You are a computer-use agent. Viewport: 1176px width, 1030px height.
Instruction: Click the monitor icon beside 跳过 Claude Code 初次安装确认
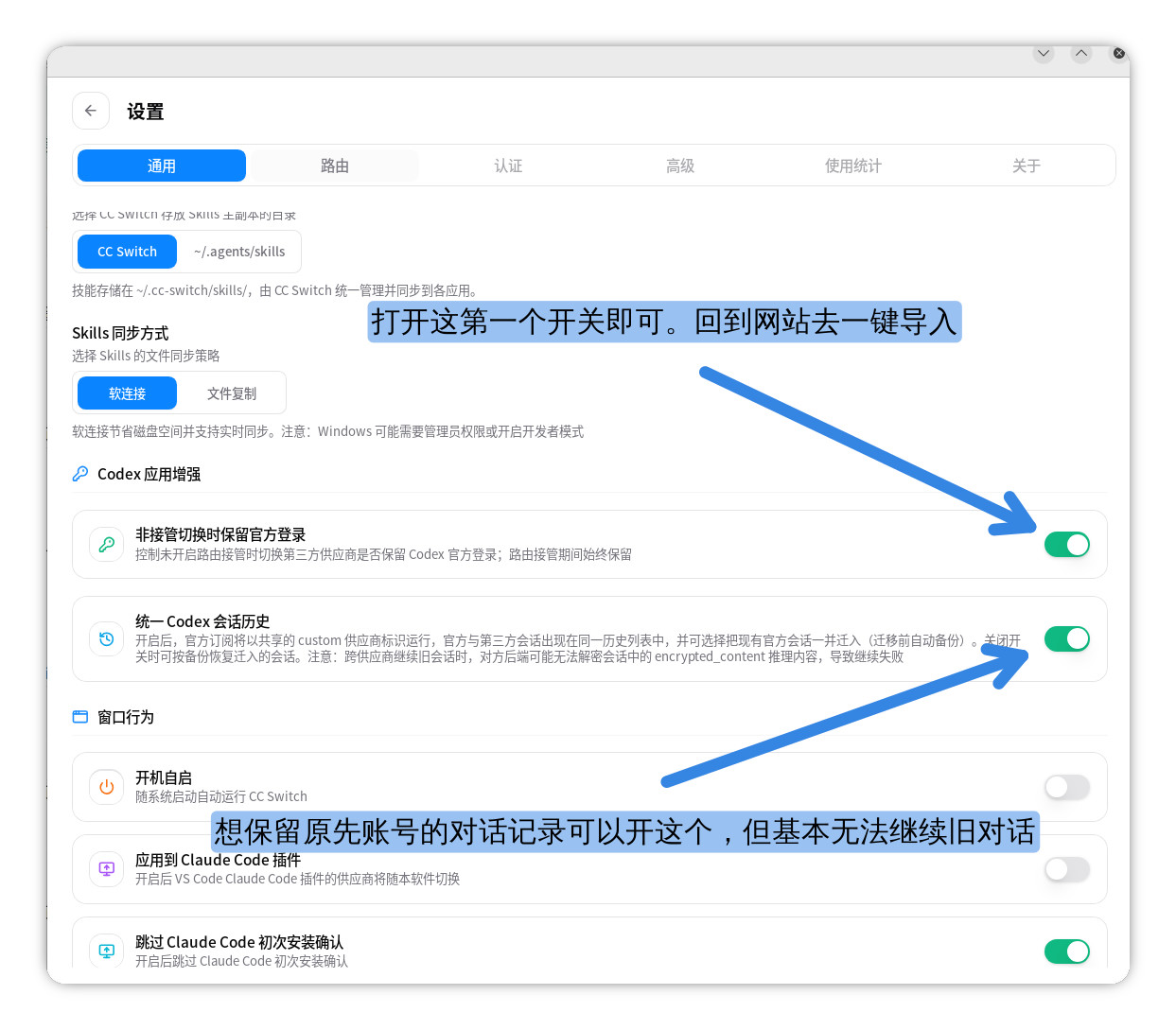[x=107, y=951]
